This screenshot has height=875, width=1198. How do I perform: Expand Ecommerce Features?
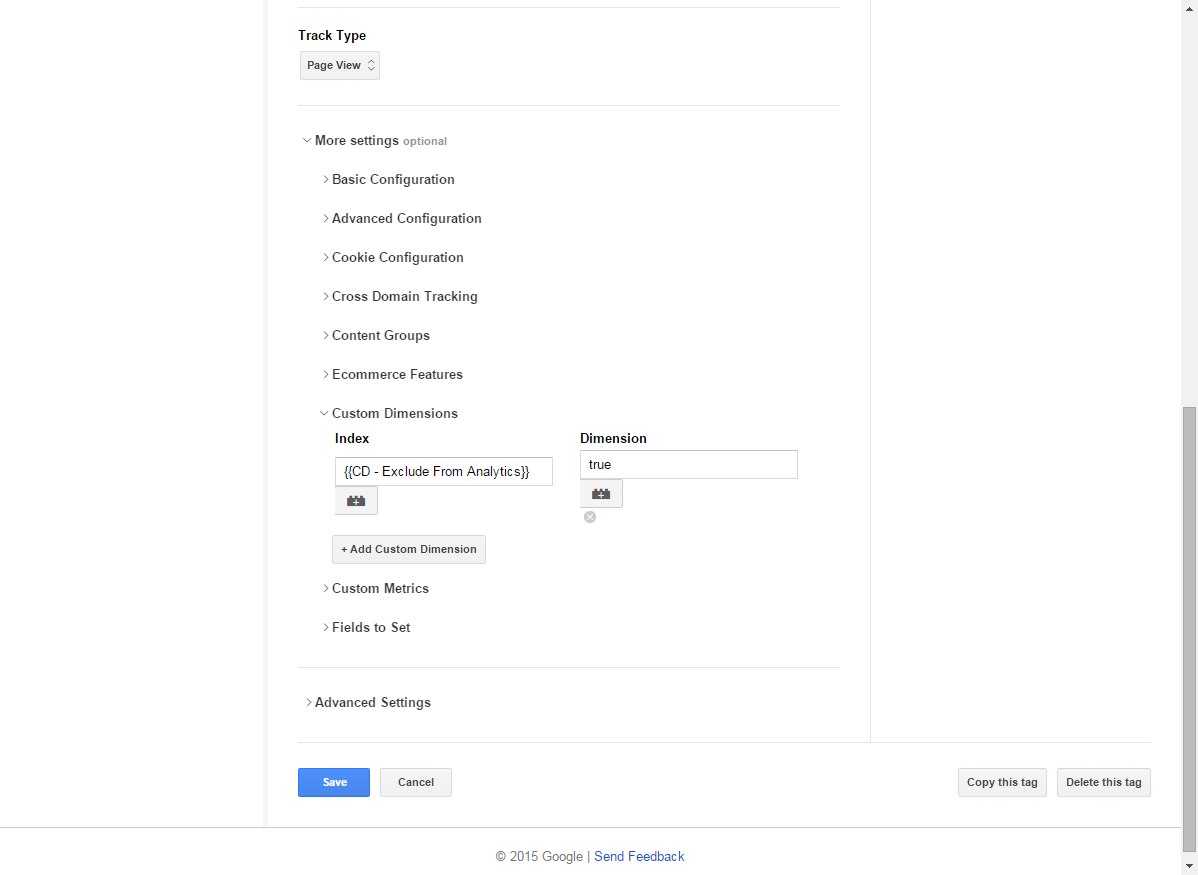click(397, 374)
